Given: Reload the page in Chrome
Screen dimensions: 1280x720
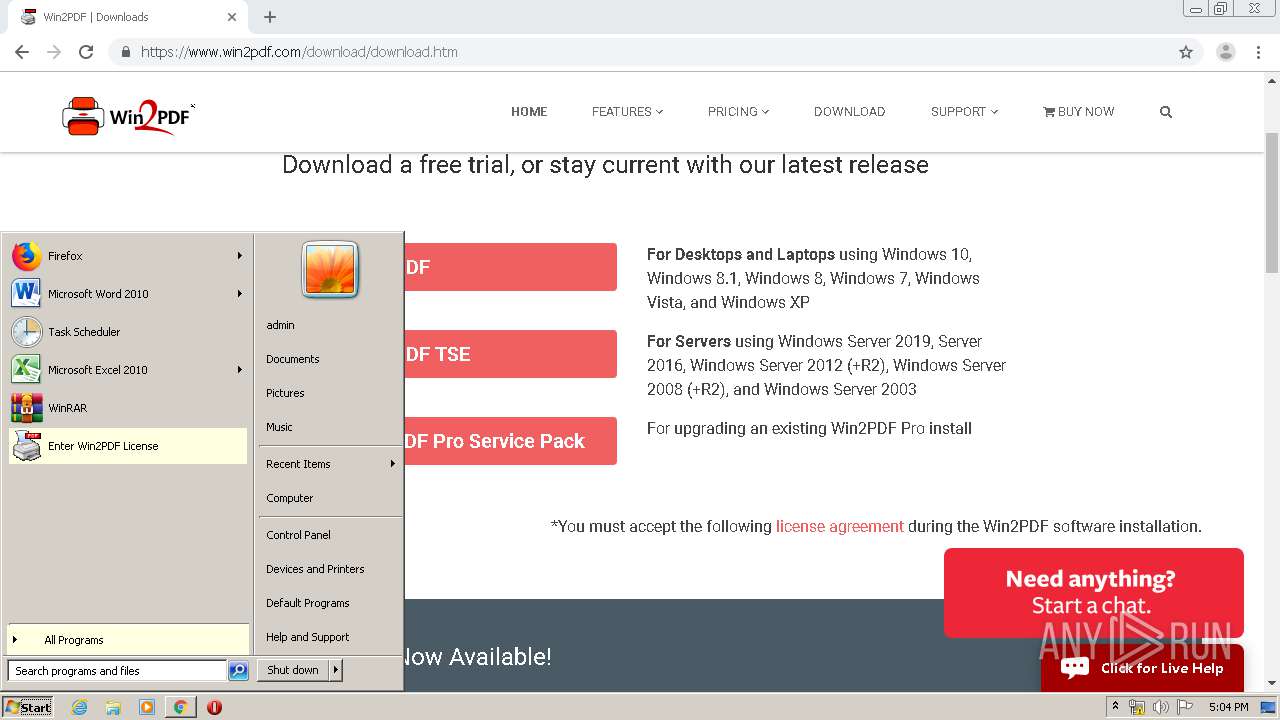Looking at the screenshot, I should click(x=86, y=52).
